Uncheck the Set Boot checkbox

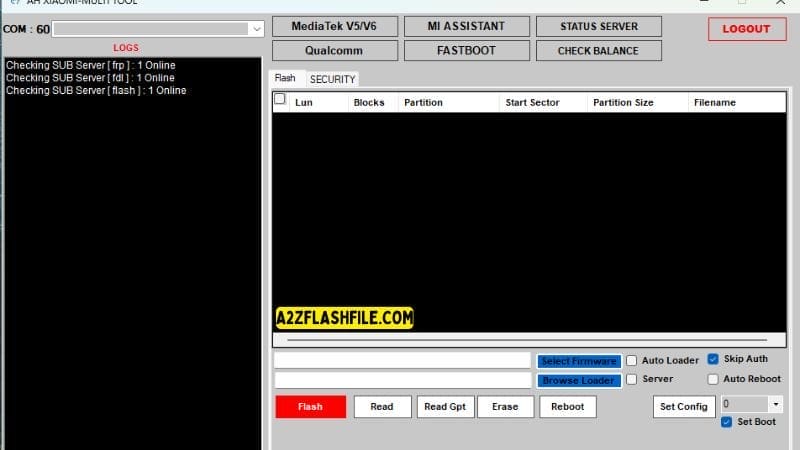[727, 422]
